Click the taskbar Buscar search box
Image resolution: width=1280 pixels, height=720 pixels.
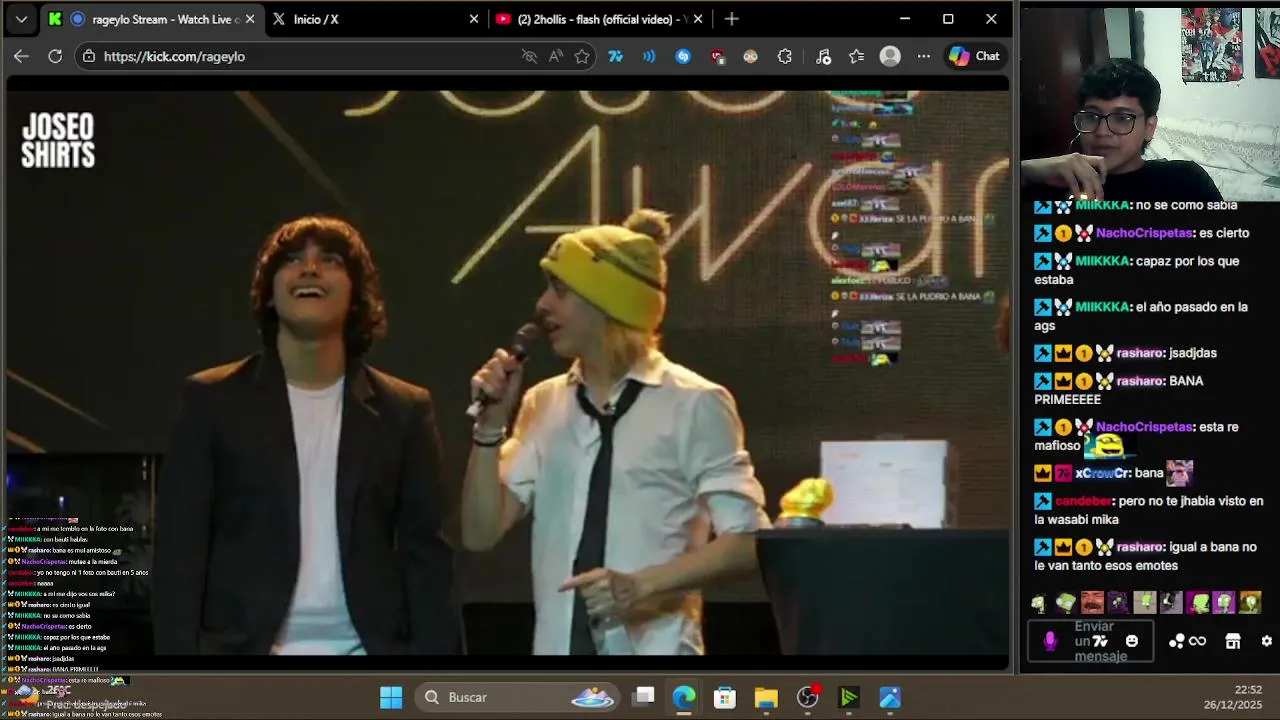tap(515, 697)
